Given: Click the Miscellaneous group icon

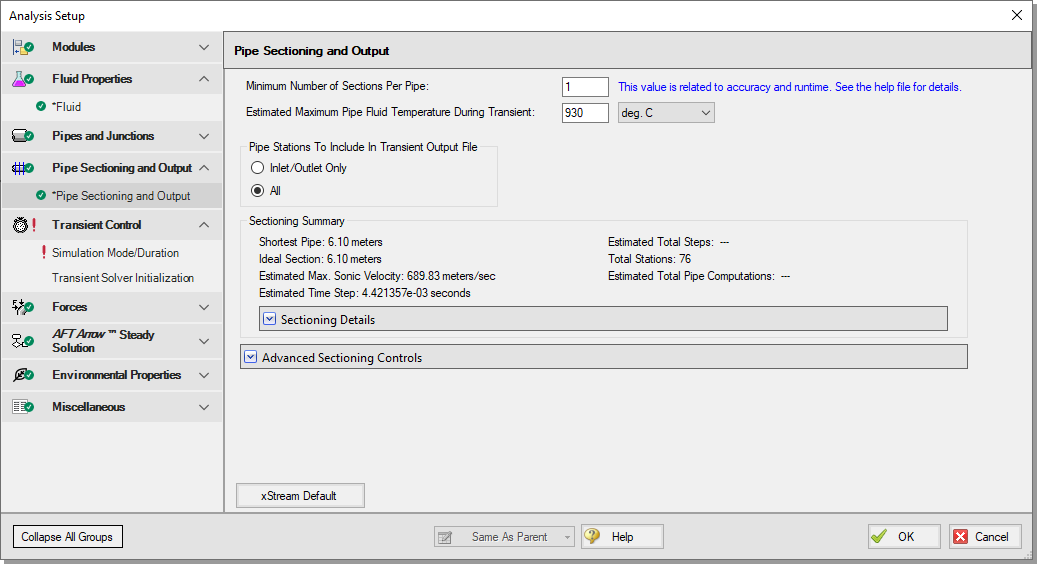Looking at the screenshot, I should (x=22, y=407).
